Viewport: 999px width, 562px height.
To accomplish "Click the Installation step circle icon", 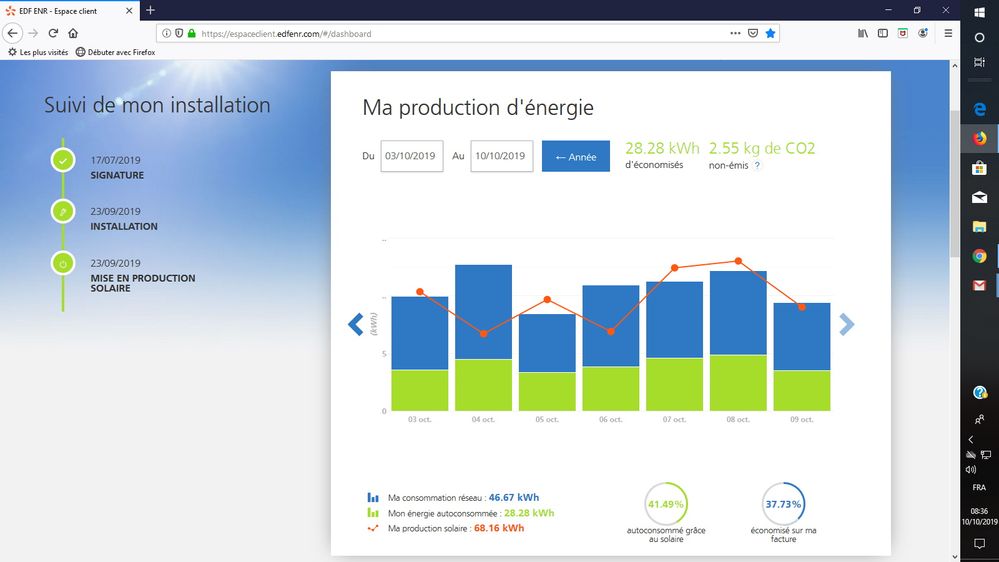I will (x=63, y=212).
